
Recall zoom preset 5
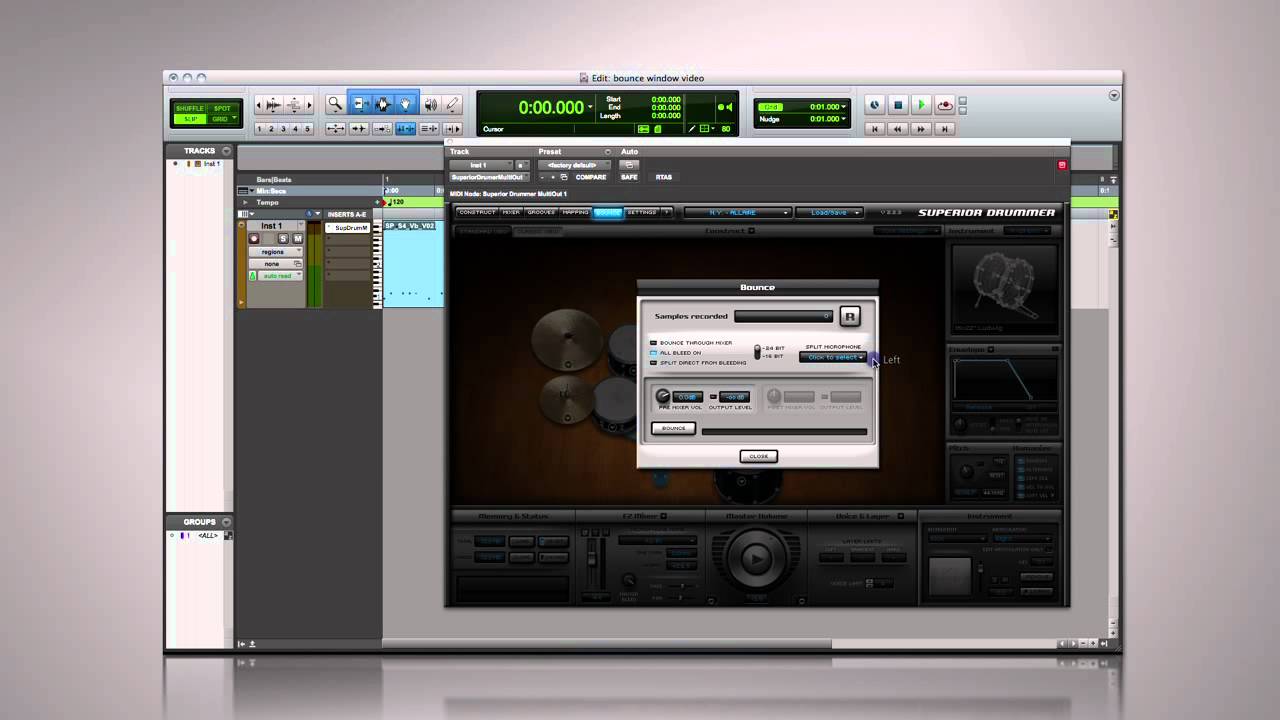(307, 129)
